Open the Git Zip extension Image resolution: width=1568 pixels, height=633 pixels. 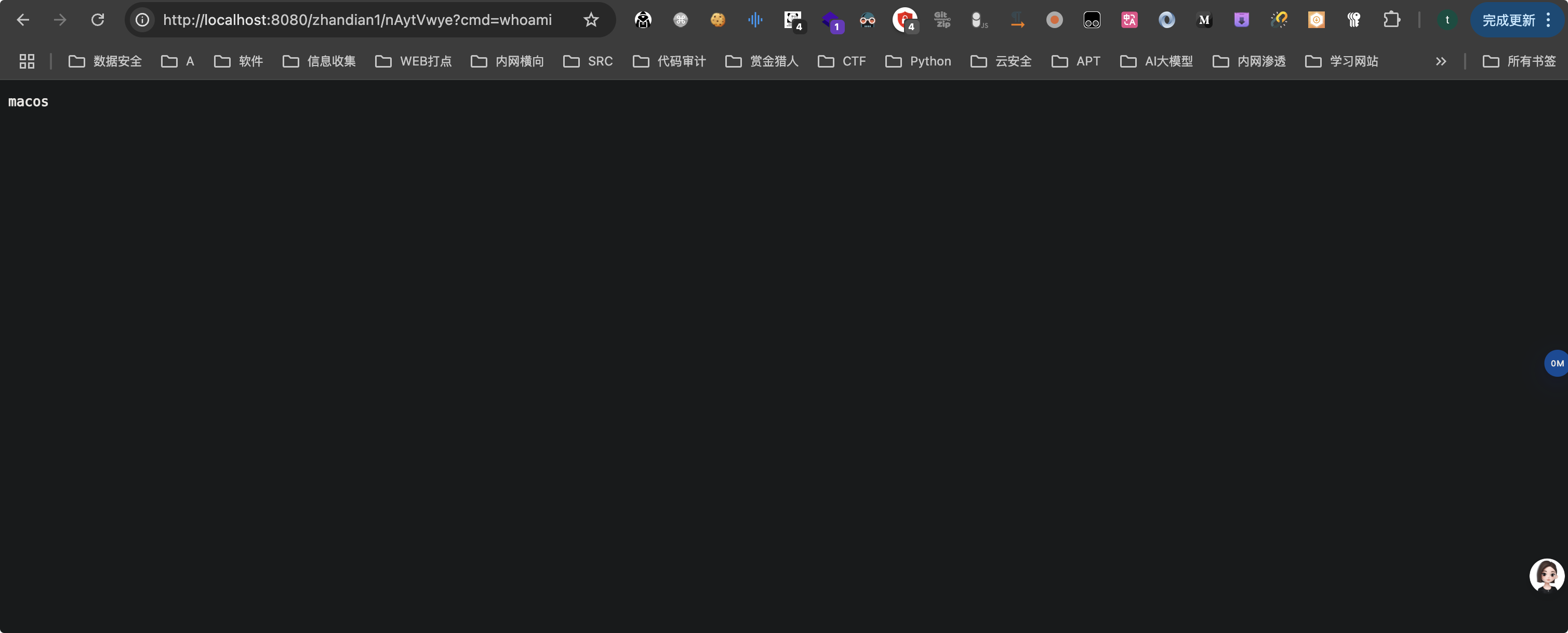pyautogui.click(x=942, y=20)
